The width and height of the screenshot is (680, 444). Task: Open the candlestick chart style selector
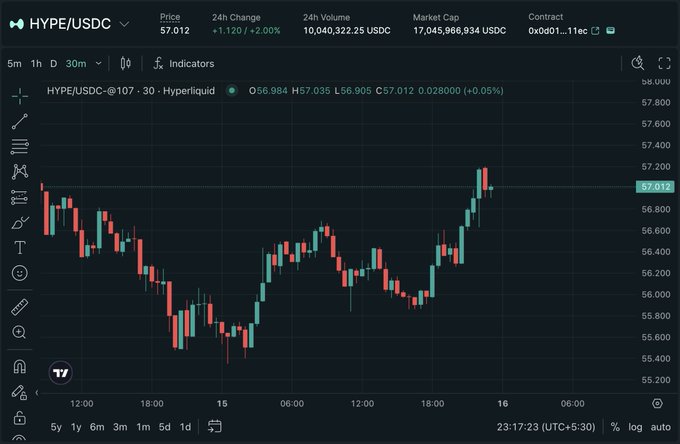pos(125,63)
